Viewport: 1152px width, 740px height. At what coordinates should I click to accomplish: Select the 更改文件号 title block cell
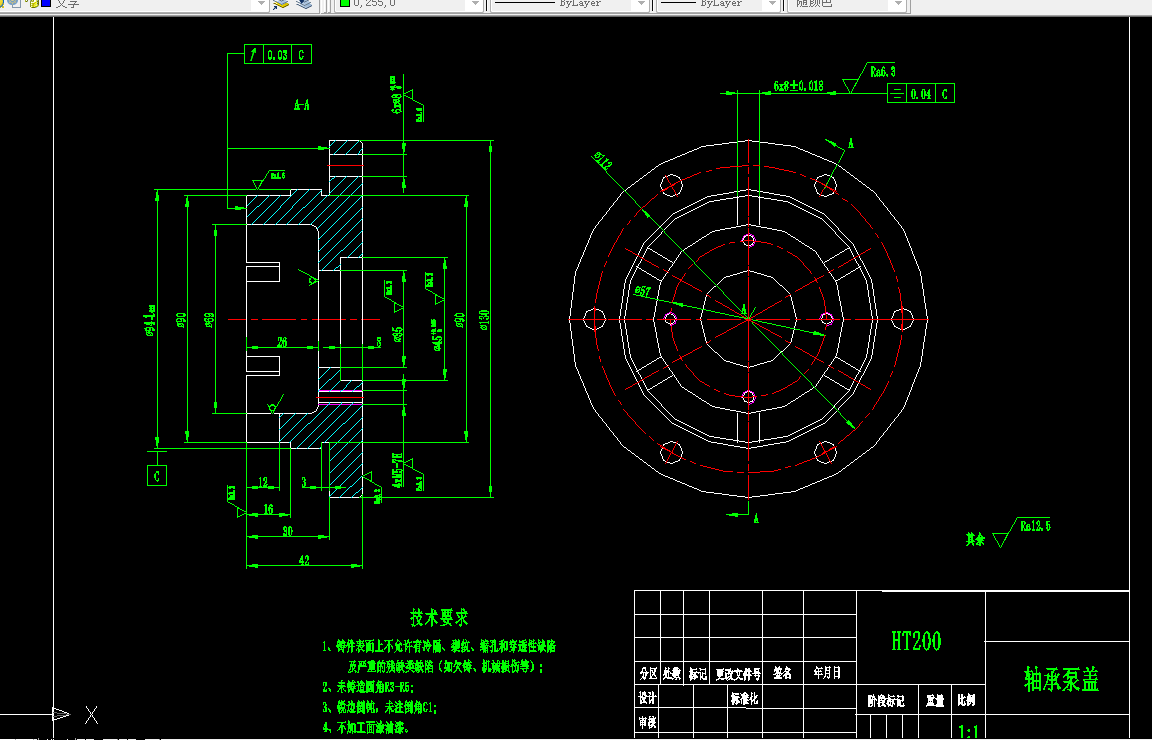tap(738, 673)
